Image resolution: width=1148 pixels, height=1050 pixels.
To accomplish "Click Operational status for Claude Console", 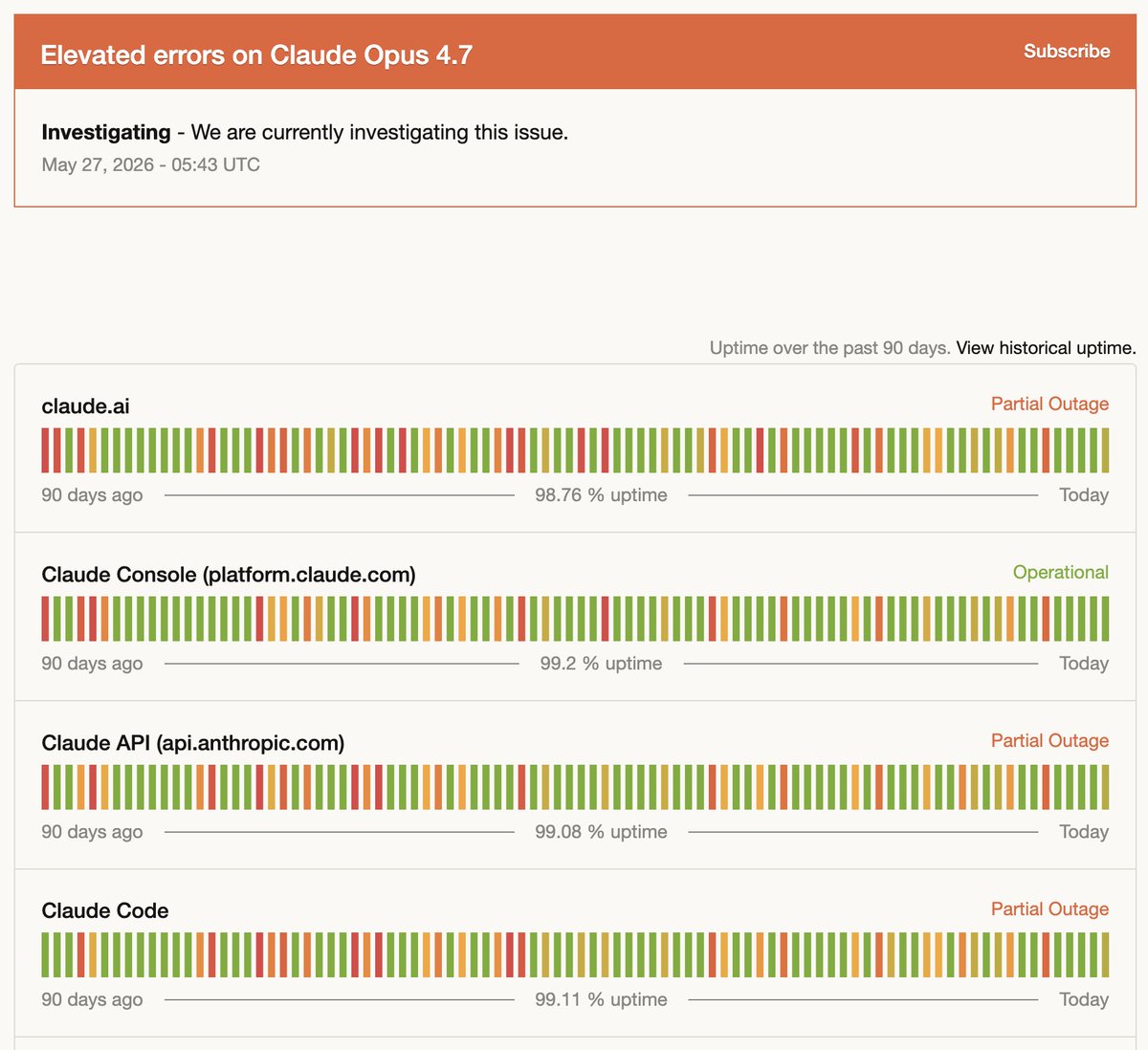I will pos(1061,572).
